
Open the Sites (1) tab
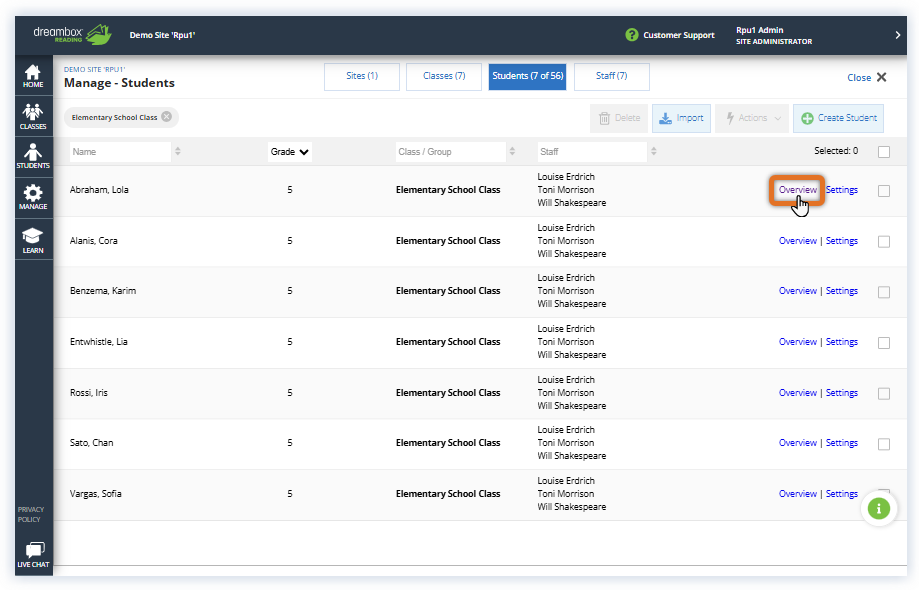[x=361, y=76]
